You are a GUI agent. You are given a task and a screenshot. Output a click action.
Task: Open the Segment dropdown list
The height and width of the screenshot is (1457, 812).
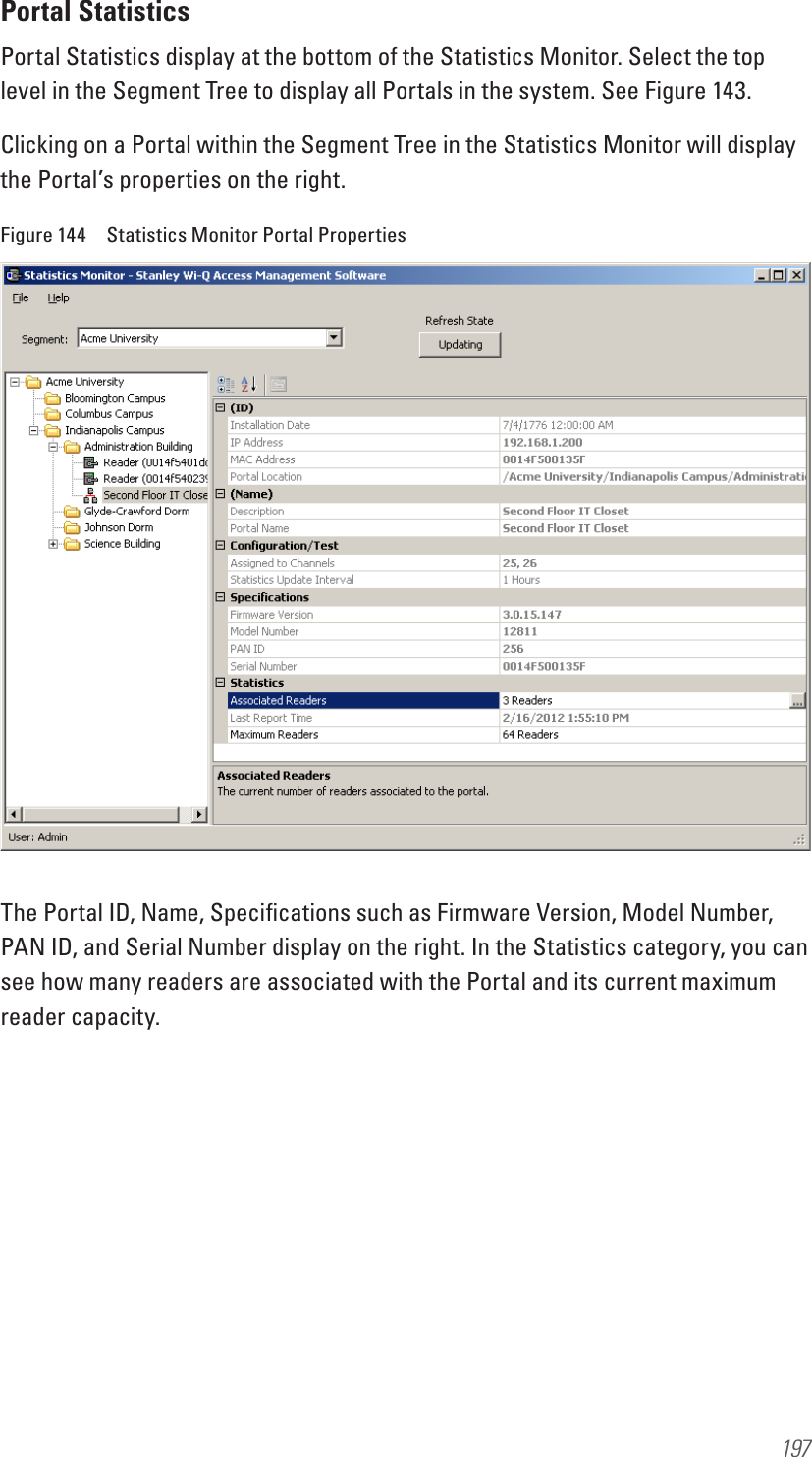(x=335, y=337)
